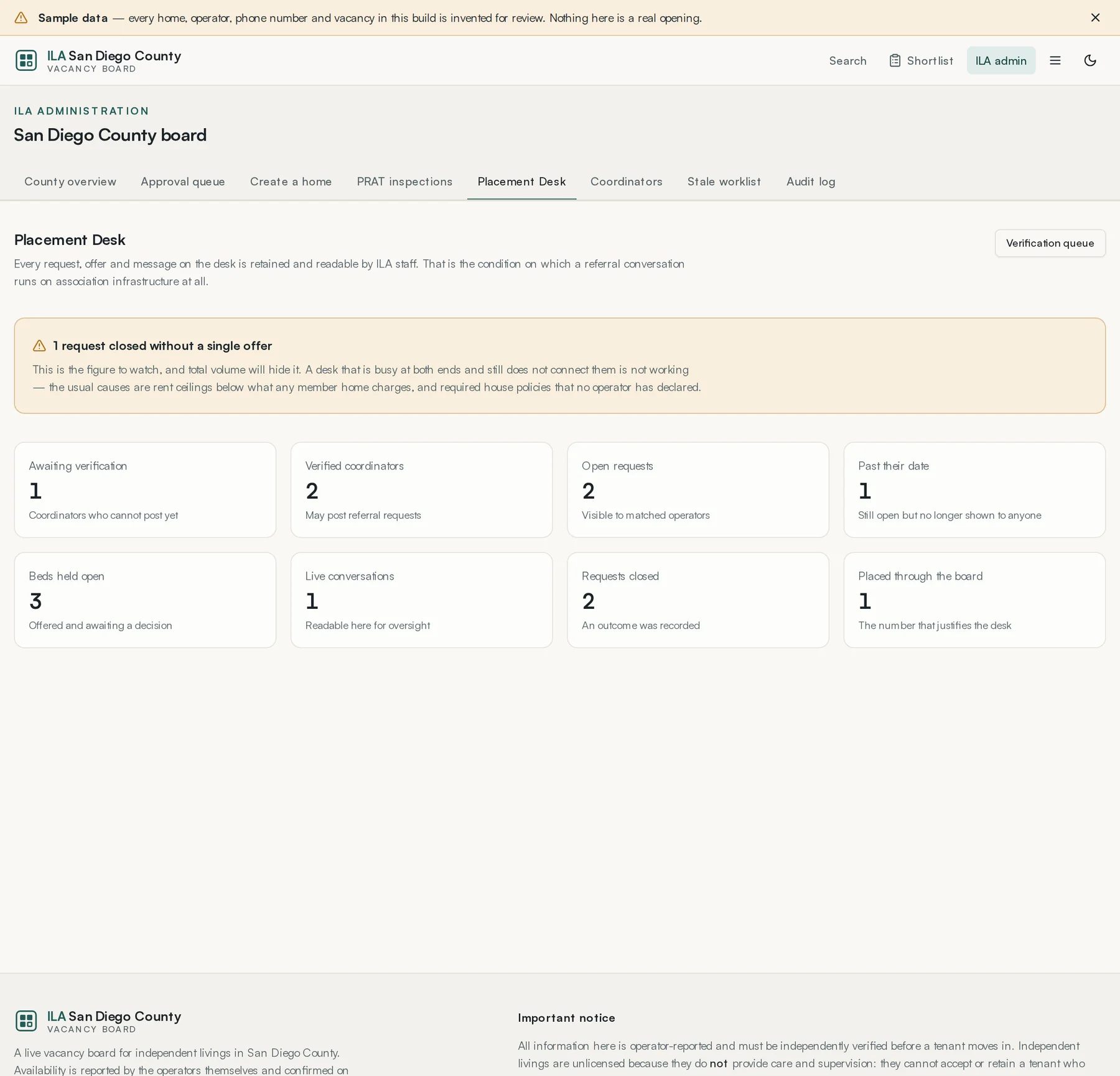Click the ILA San Diego County header title

114,56
